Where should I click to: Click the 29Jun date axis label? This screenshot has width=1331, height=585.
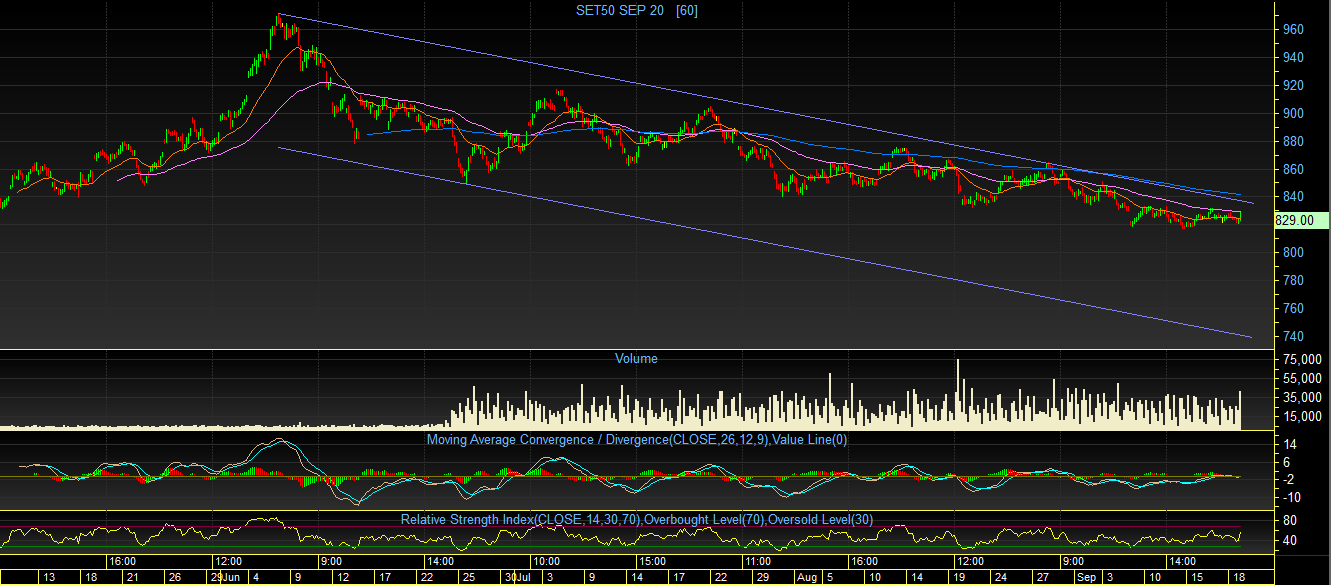click(x=225, y=577)
